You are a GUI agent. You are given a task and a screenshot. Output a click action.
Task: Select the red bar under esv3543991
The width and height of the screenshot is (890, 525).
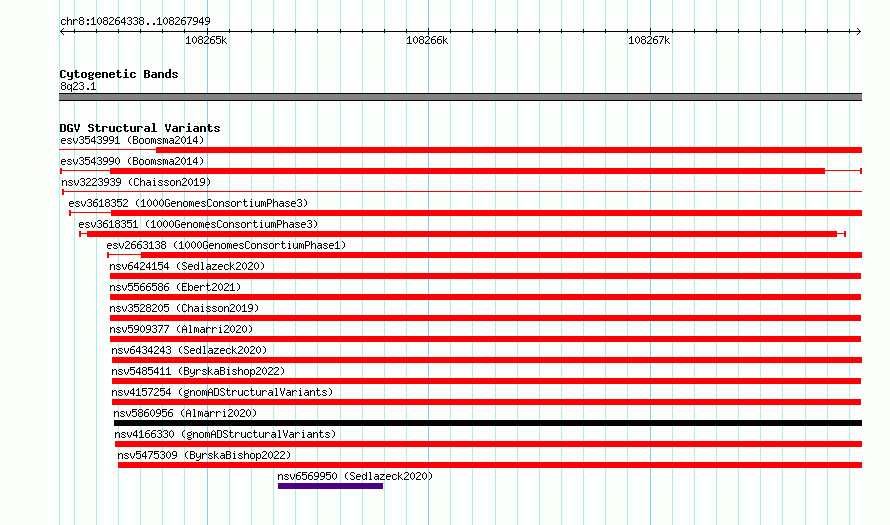pyautogui.click(x=509, y=150)
